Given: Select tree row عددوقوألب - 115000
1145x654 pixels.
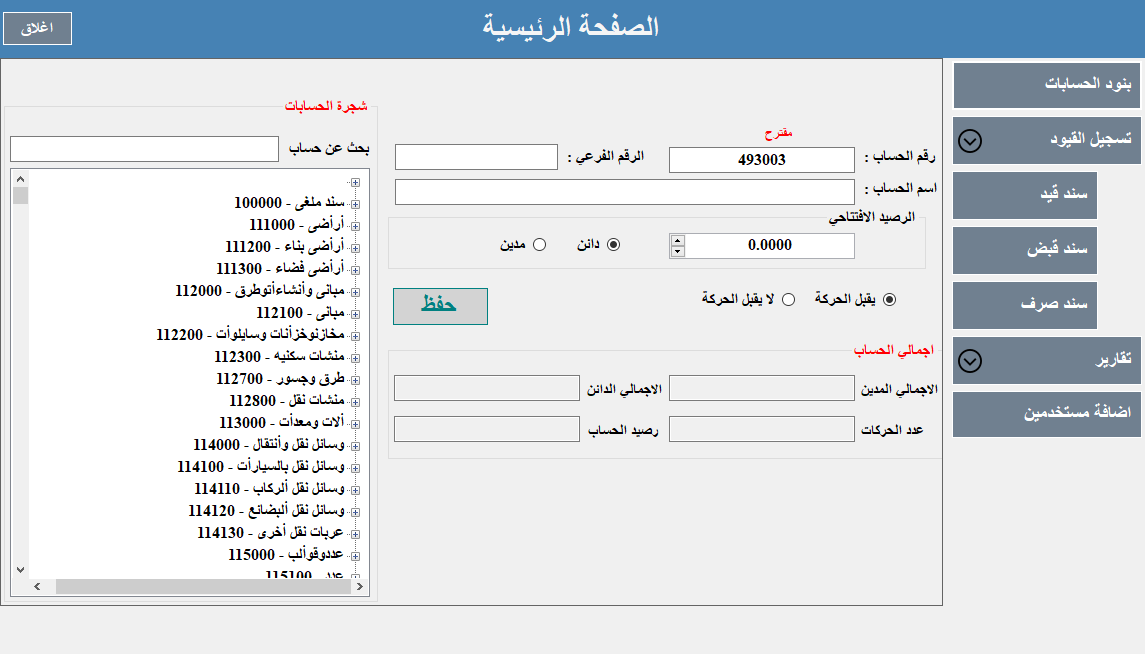Looking at the screenshot, I should pos(286,554).
